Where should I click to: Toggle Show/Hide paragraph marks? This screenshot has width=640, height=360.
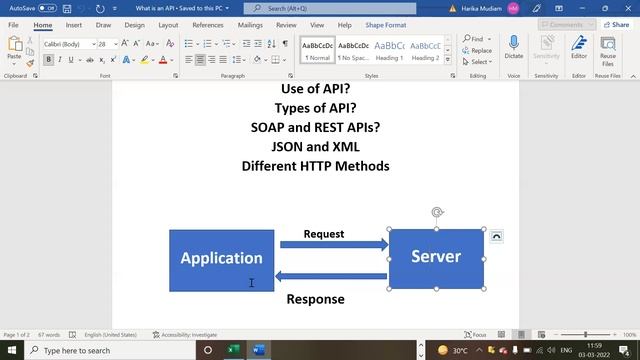pos(285,44)
